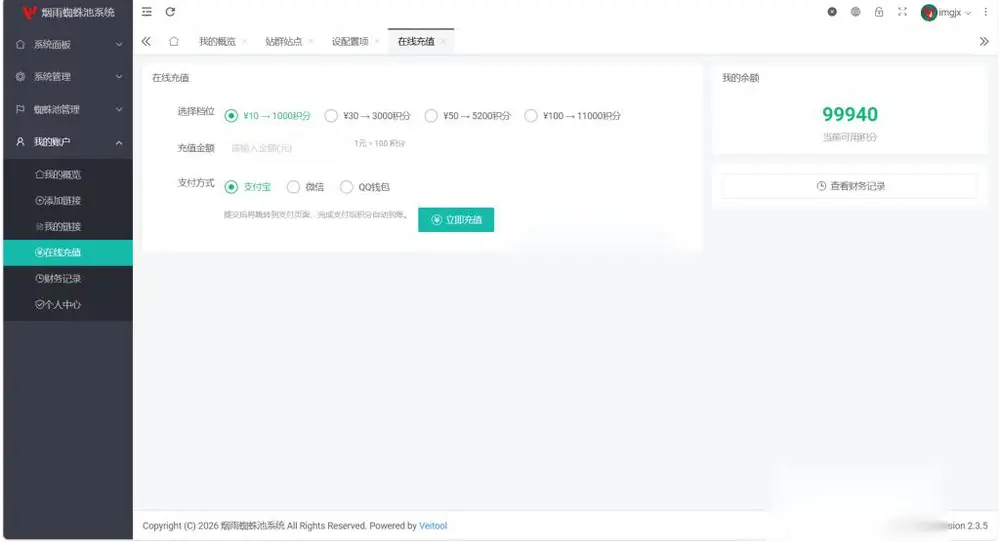Close the 在线充值 tab
Viewport: 1000px width, 542px height.
(x=443, y=41)
